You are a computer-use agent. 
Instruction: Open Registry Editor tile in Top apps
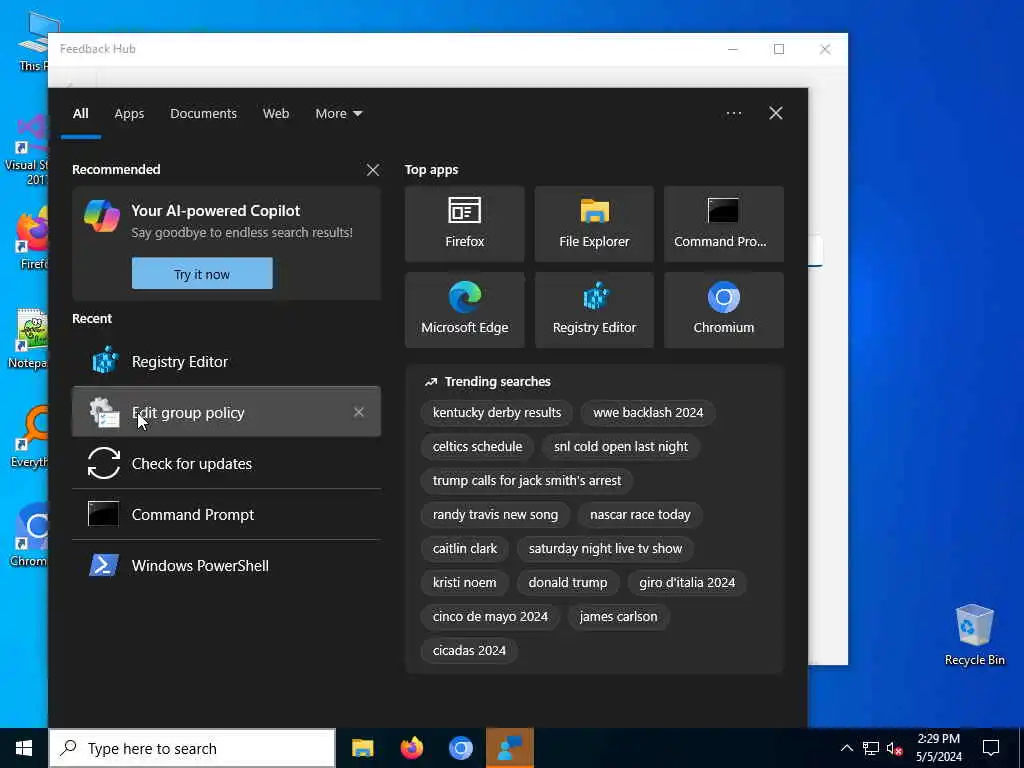click(x=594, y=310)
